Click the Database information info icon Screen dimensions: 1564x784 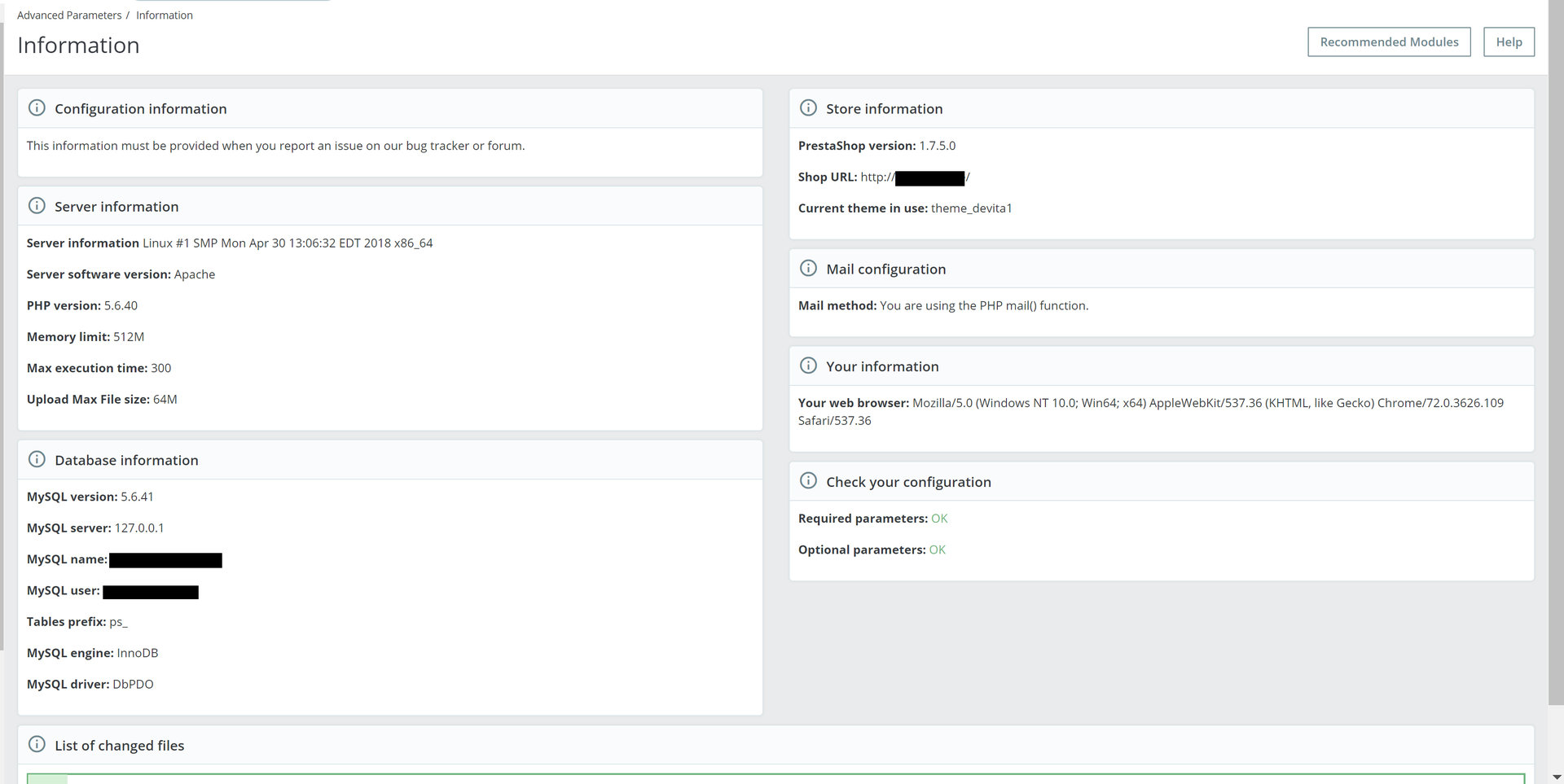37,459
